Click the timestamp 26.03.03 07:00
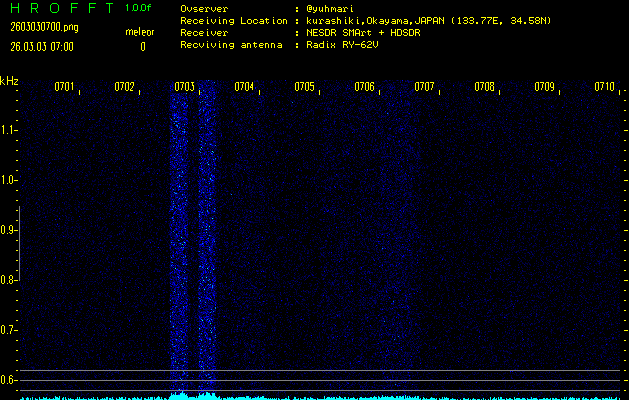 (42, 47)
